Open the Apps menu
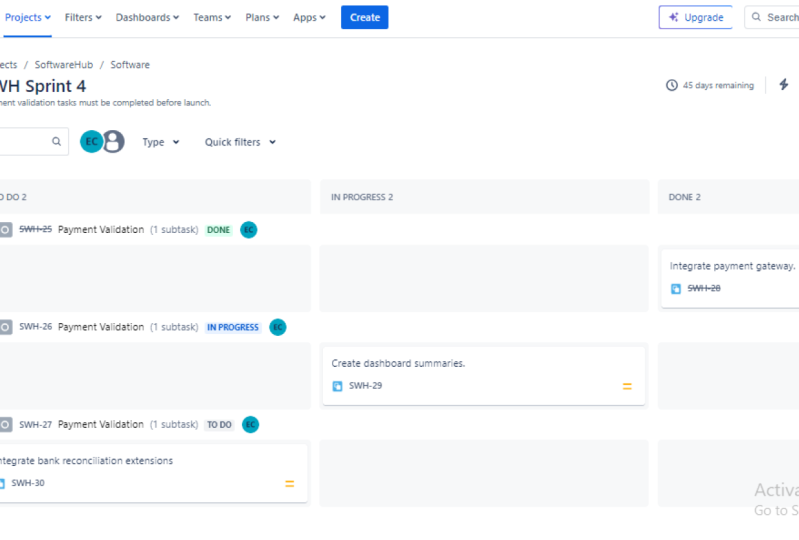799x540 pixels. click(x=309, y=17)
